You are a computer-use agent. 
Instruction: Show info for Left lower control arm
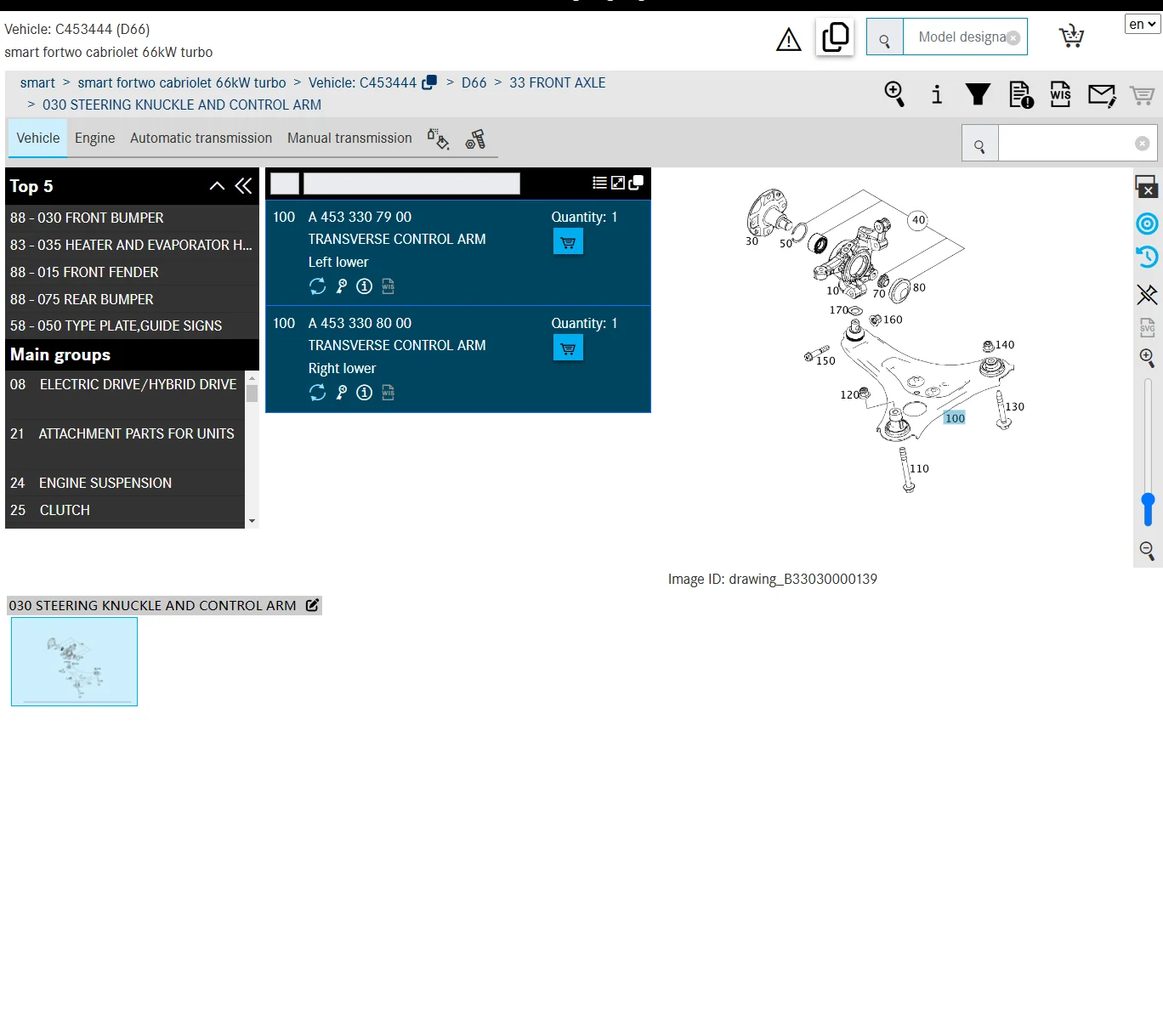[364, 286]
